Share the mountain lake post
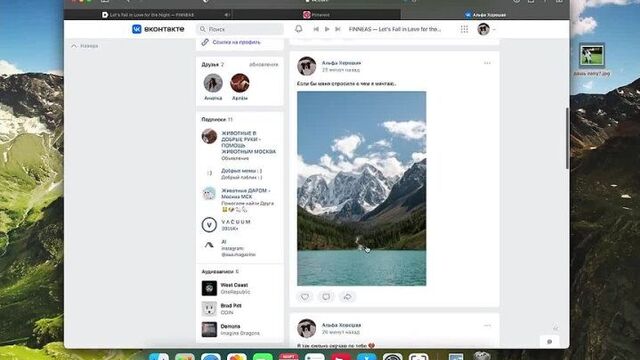 pyautogui.click(x=347, y=297)
